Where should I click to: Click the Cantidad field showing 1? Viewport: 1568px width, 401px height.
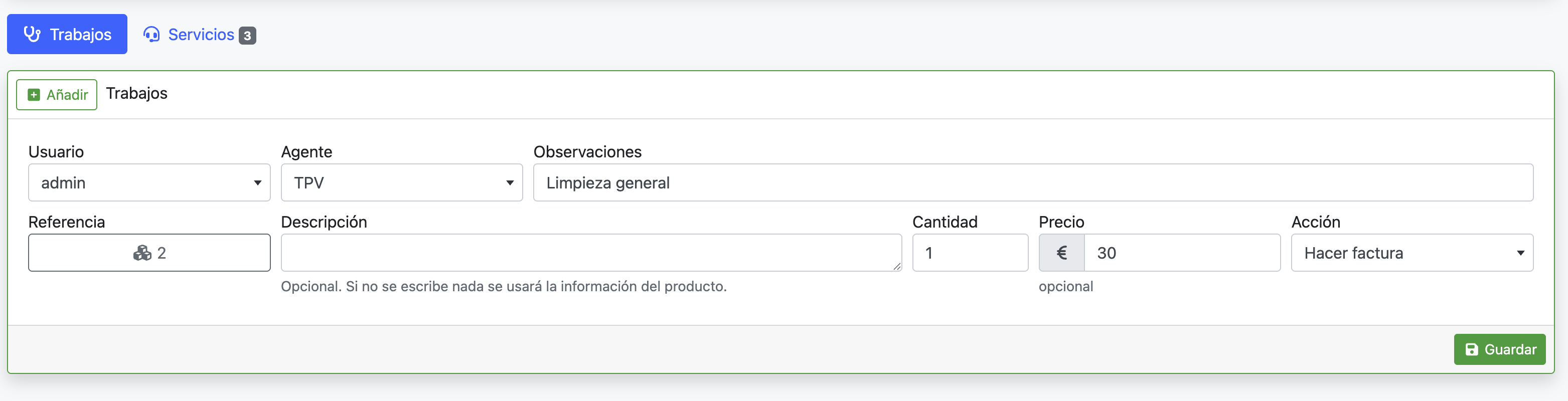point(970,253)
